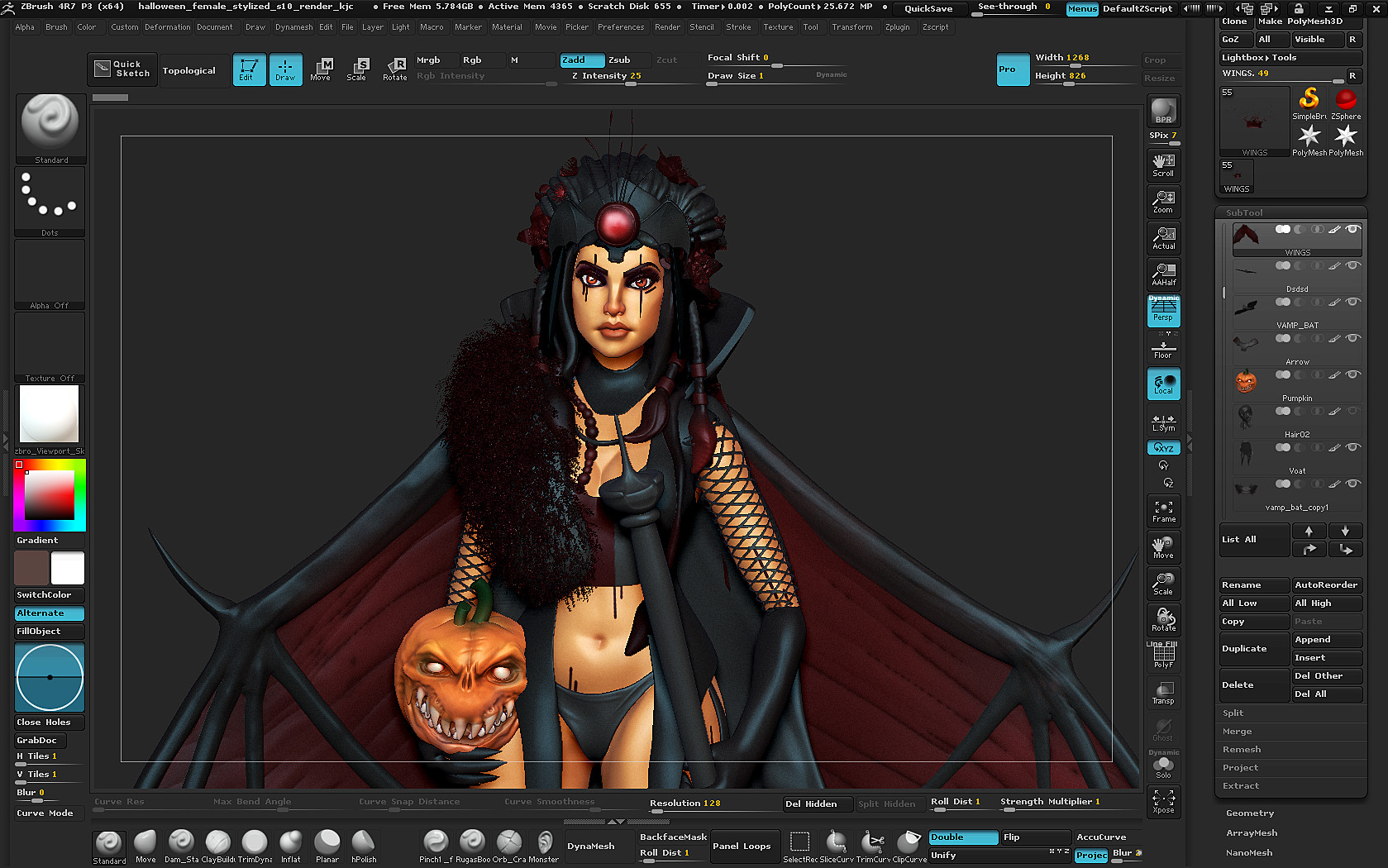Select the Standard brush thumbnail in left tray
1388x868 pixels.
50,128
